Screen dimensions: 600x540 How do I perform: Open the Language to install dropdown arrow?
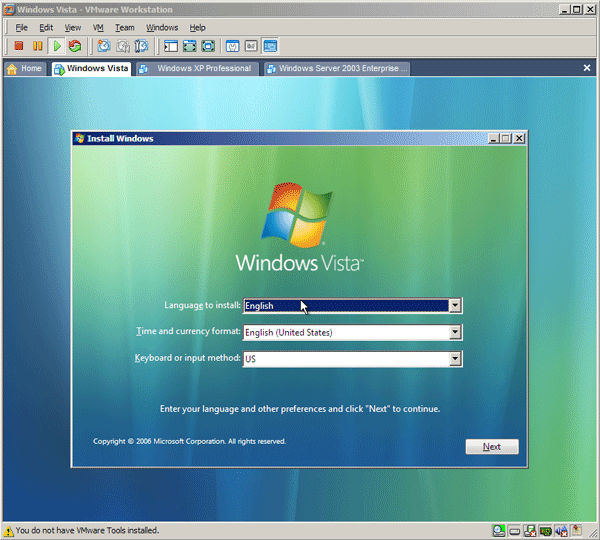click(x=455, y=305)
